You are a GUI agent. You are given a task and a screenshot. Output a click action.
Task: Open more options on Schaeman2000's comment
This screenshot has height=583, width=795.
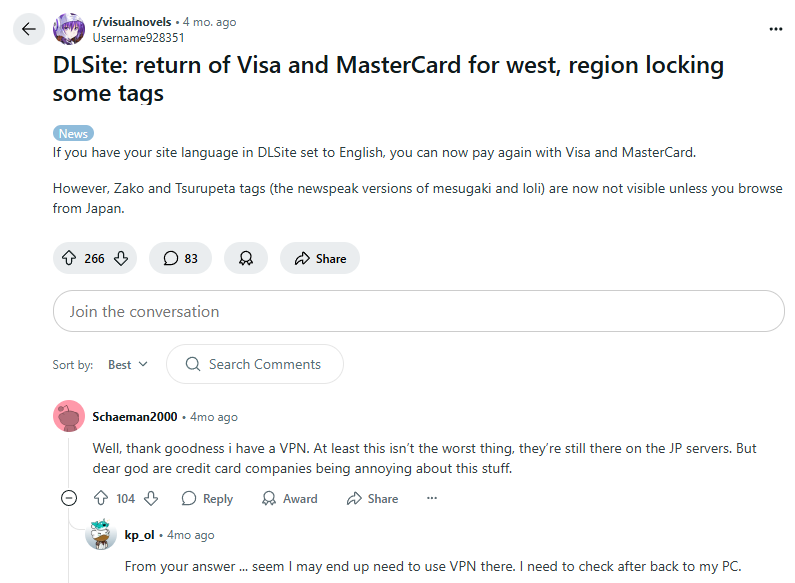pos(431,498)
